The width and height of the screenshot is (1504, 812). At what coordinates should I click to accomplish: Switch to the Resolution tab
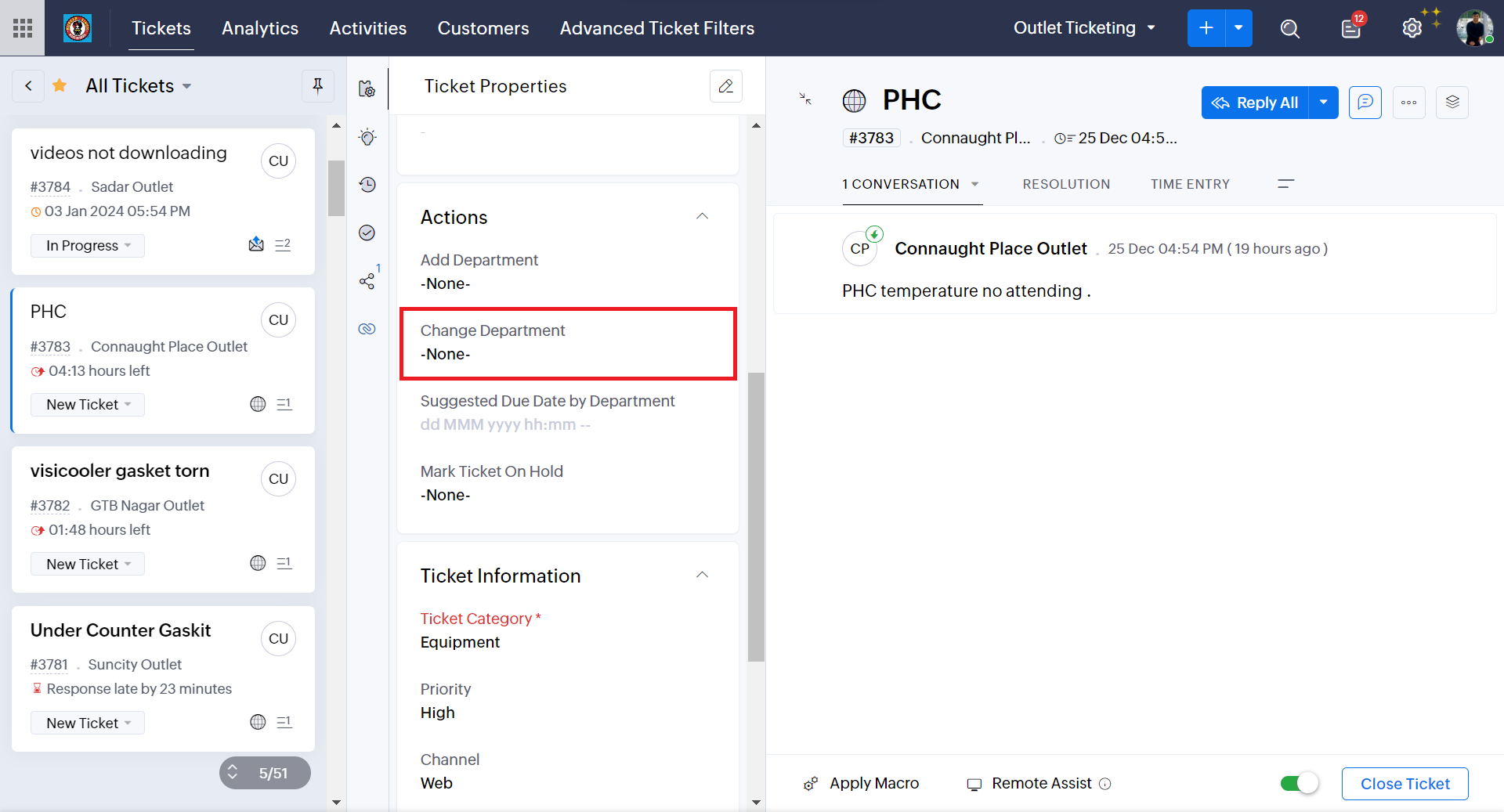pyautogui.click(x=1066, y=184)
